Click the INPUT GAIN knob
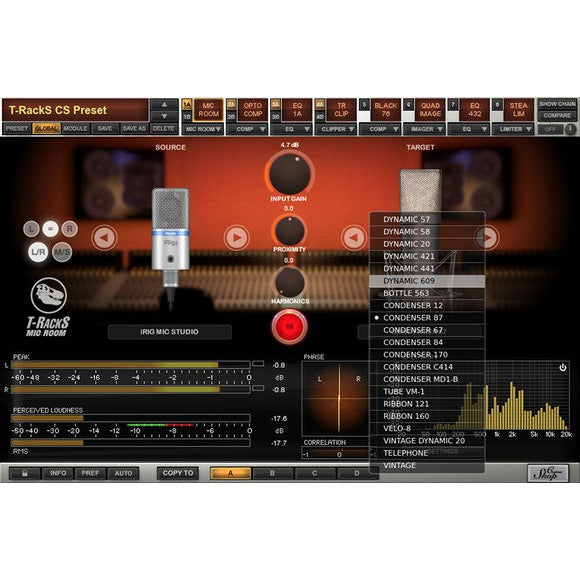The width and height of the screenshot is (580, 580). click(289, 173)
